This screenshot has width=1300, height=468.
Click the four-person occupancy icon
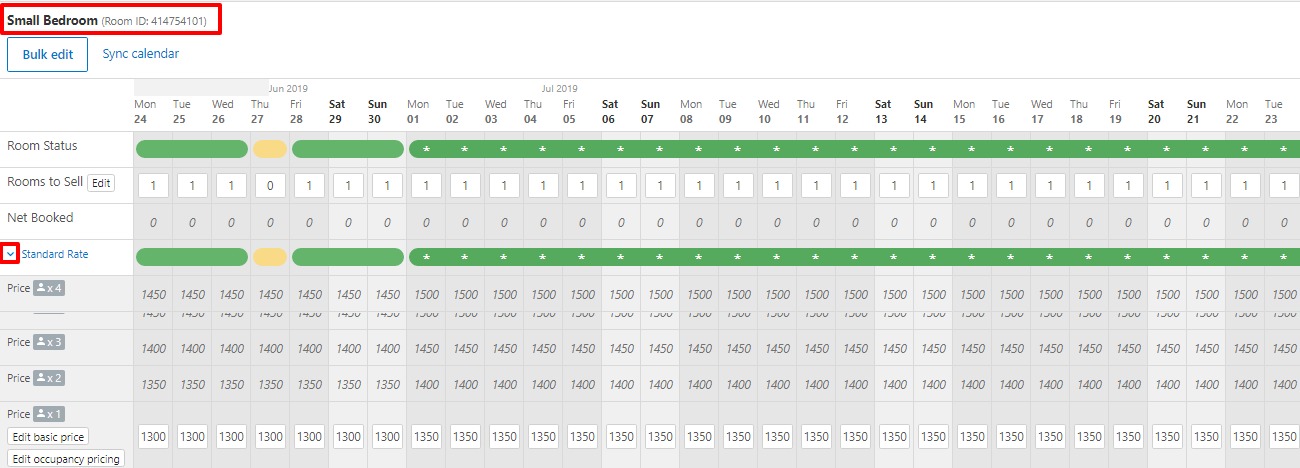(49, 288)
